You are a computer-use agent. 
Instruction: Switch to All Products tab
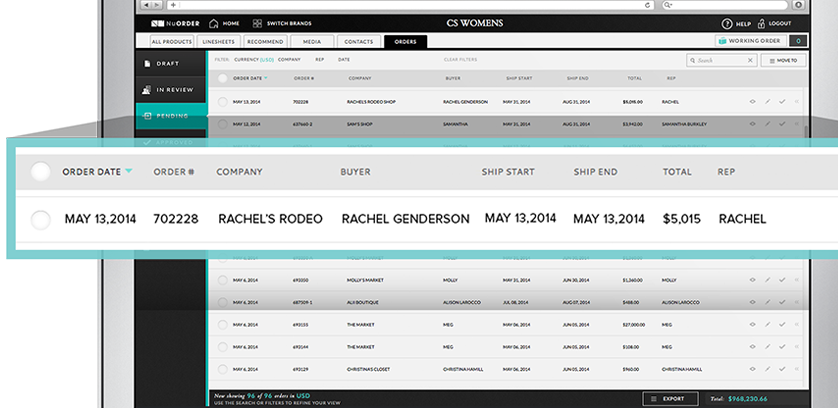pos(171,42)
